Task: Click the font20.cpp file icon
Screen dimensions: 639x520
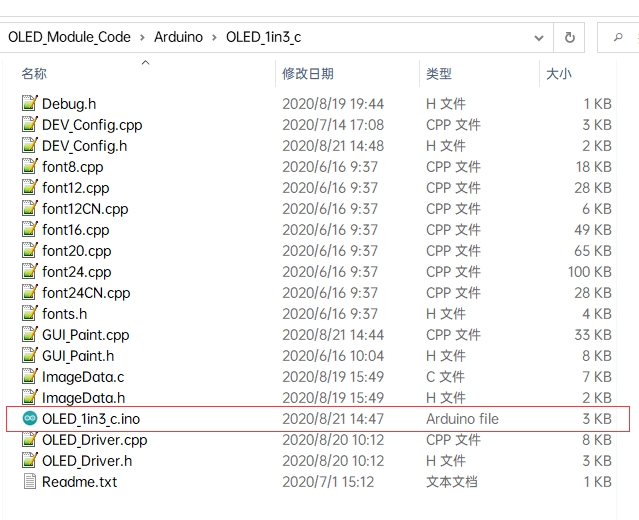Action: 30,251
